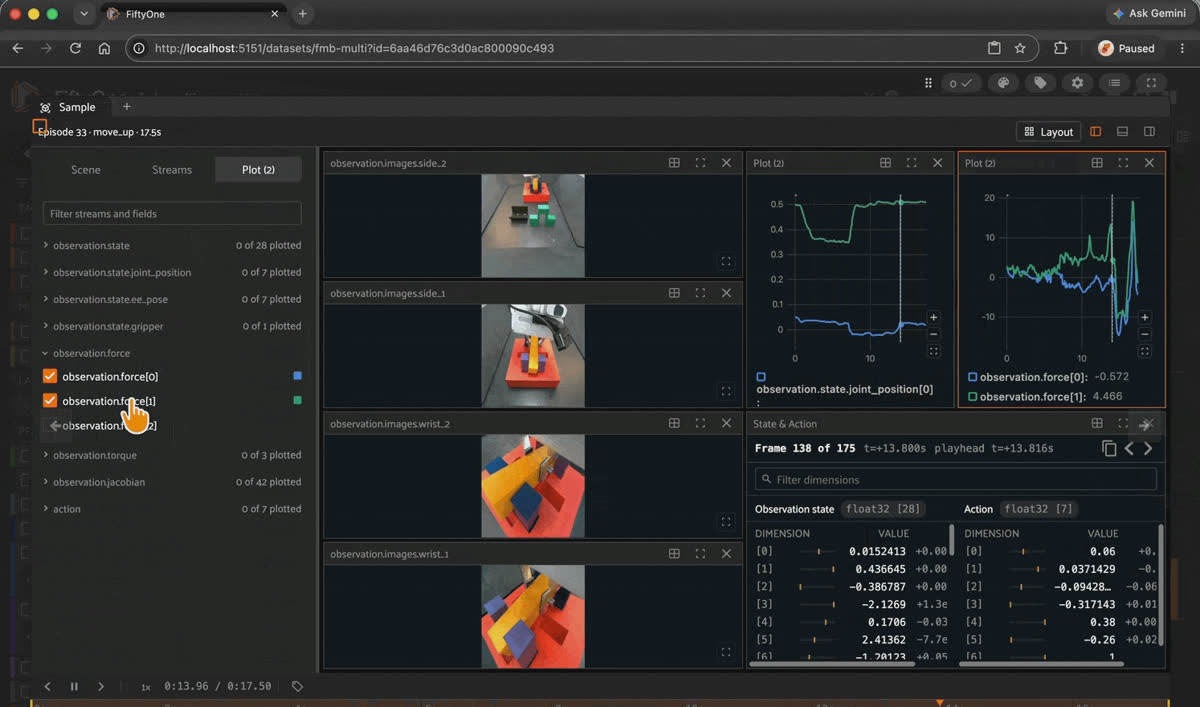Switch to the Streams tab
1200x707 pixels.
pos(172,170)
